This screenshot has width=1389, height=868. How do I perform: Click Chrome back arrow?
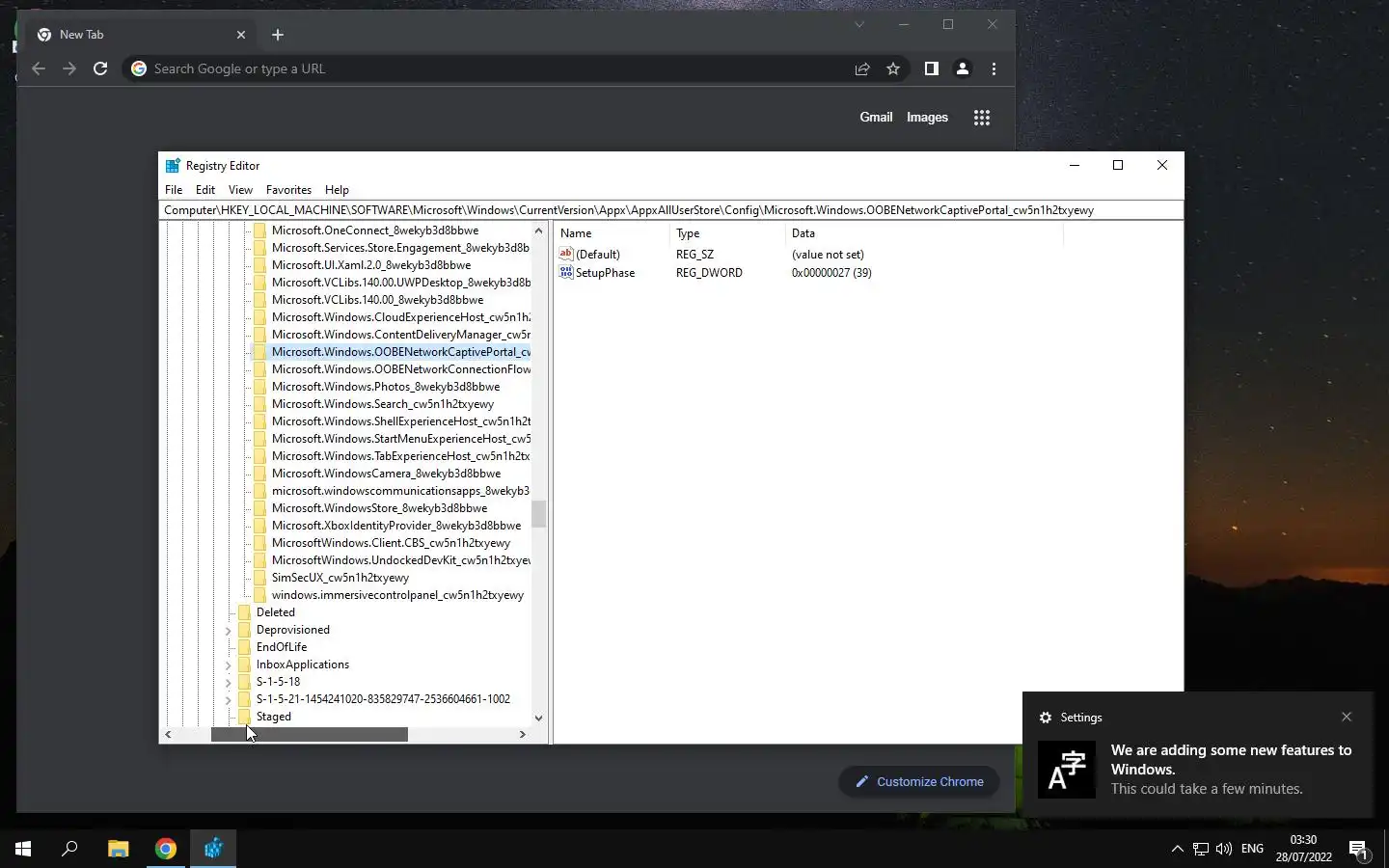[x=39, y=68]
